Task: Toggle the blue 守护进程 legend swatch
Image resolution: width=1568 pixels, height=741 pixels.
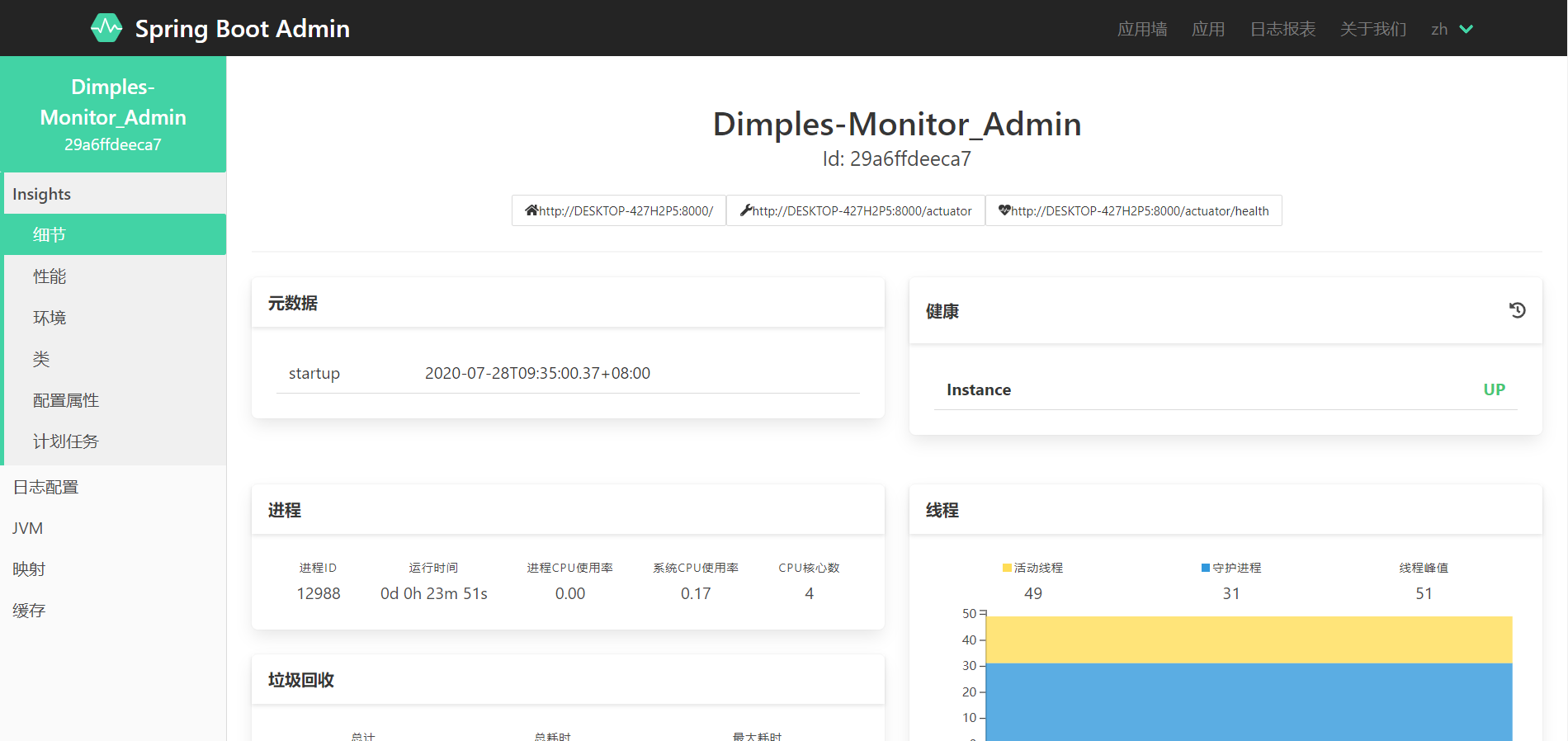Action: coord(1206,568)
